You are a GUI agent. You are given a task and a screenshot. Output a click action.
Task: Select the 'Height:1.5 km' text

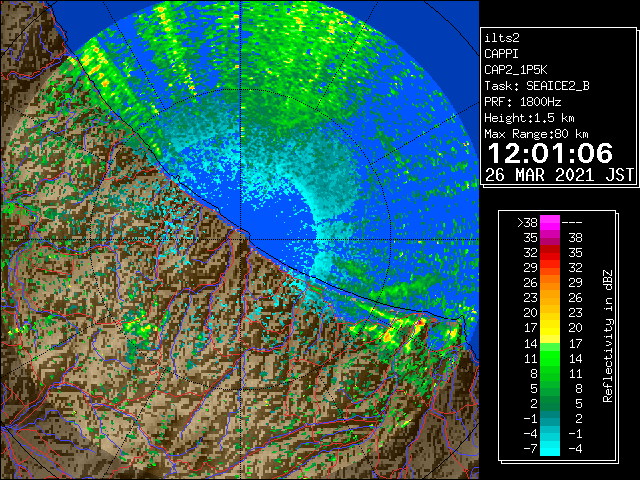[x=529, y=118]
